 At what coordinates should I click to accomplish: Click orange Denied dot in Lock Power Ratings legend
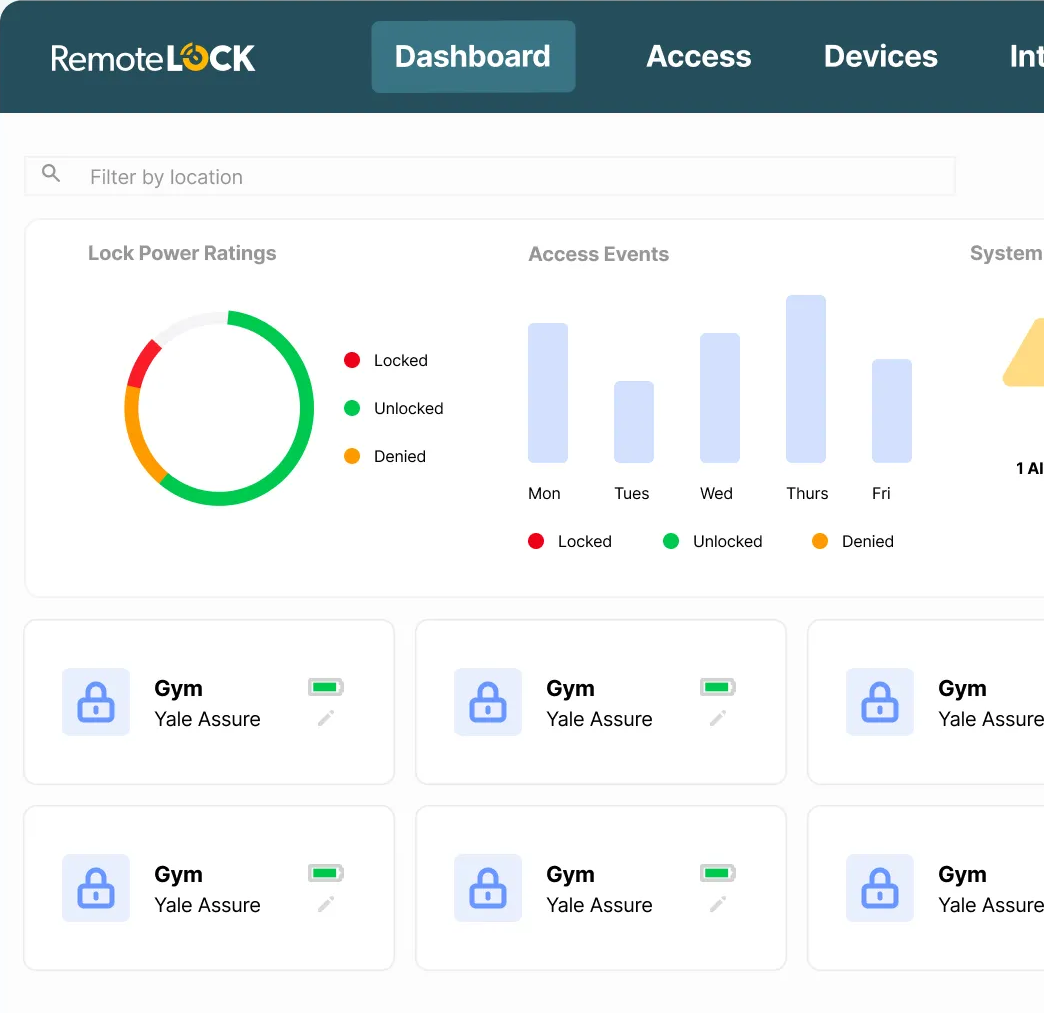pyautogui.click(x=352, y=456)
